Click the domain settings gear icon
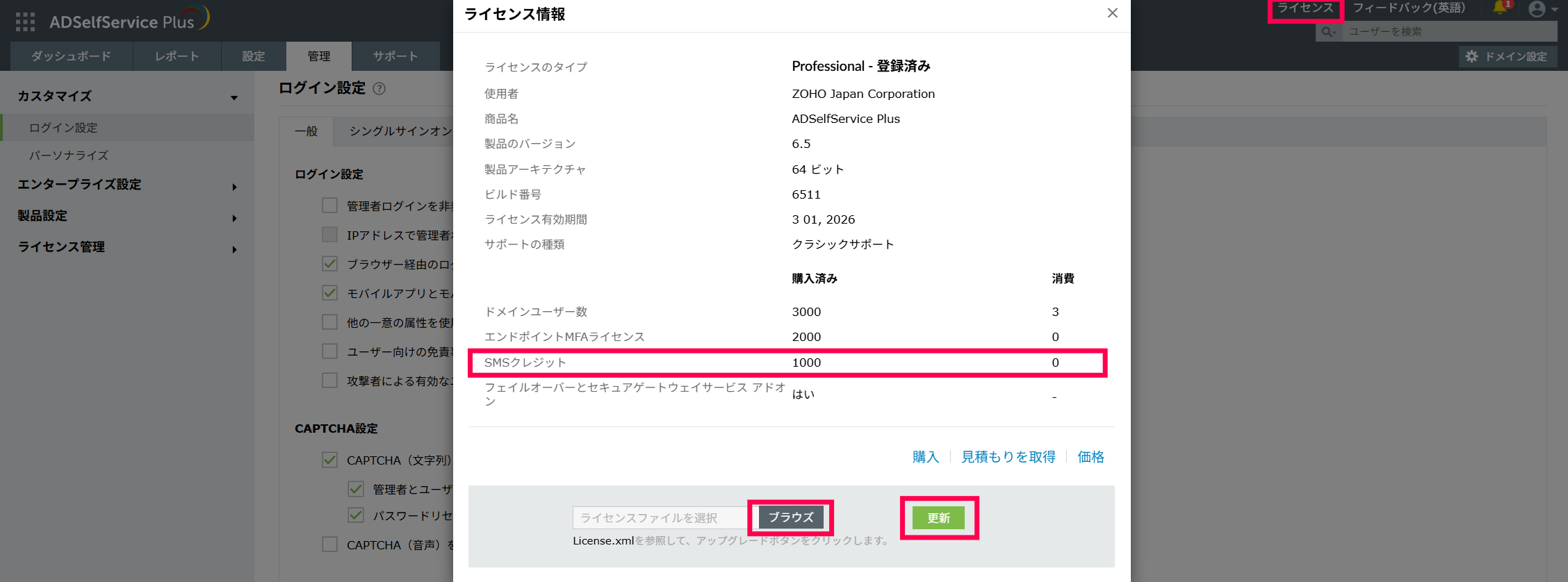Viewport: 1568px width, 582px height. [x=1471, y=57]
